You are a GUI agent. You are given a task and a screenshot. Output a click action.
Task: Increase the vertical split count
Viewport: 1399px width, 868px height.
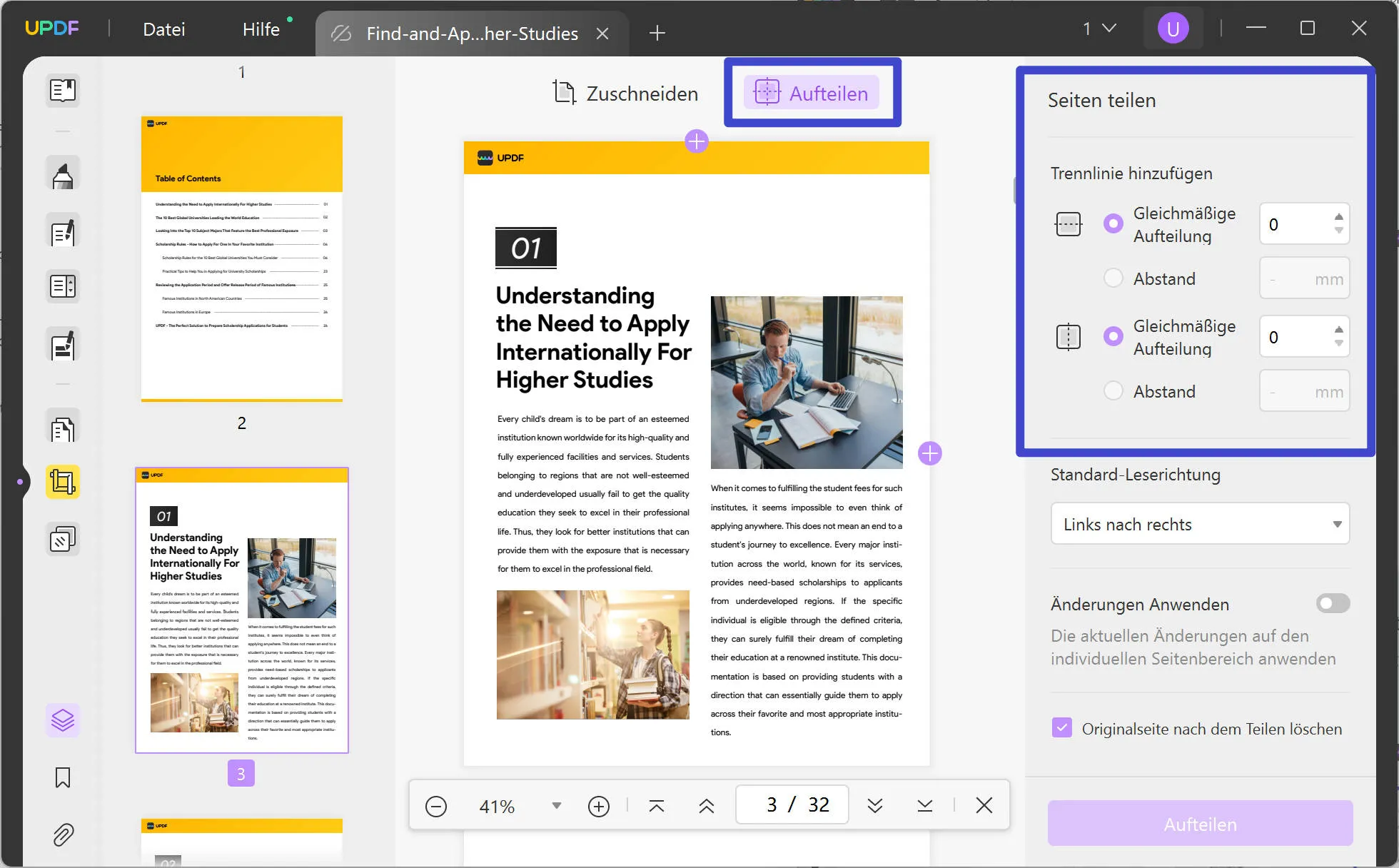(x=1339, y=329)
